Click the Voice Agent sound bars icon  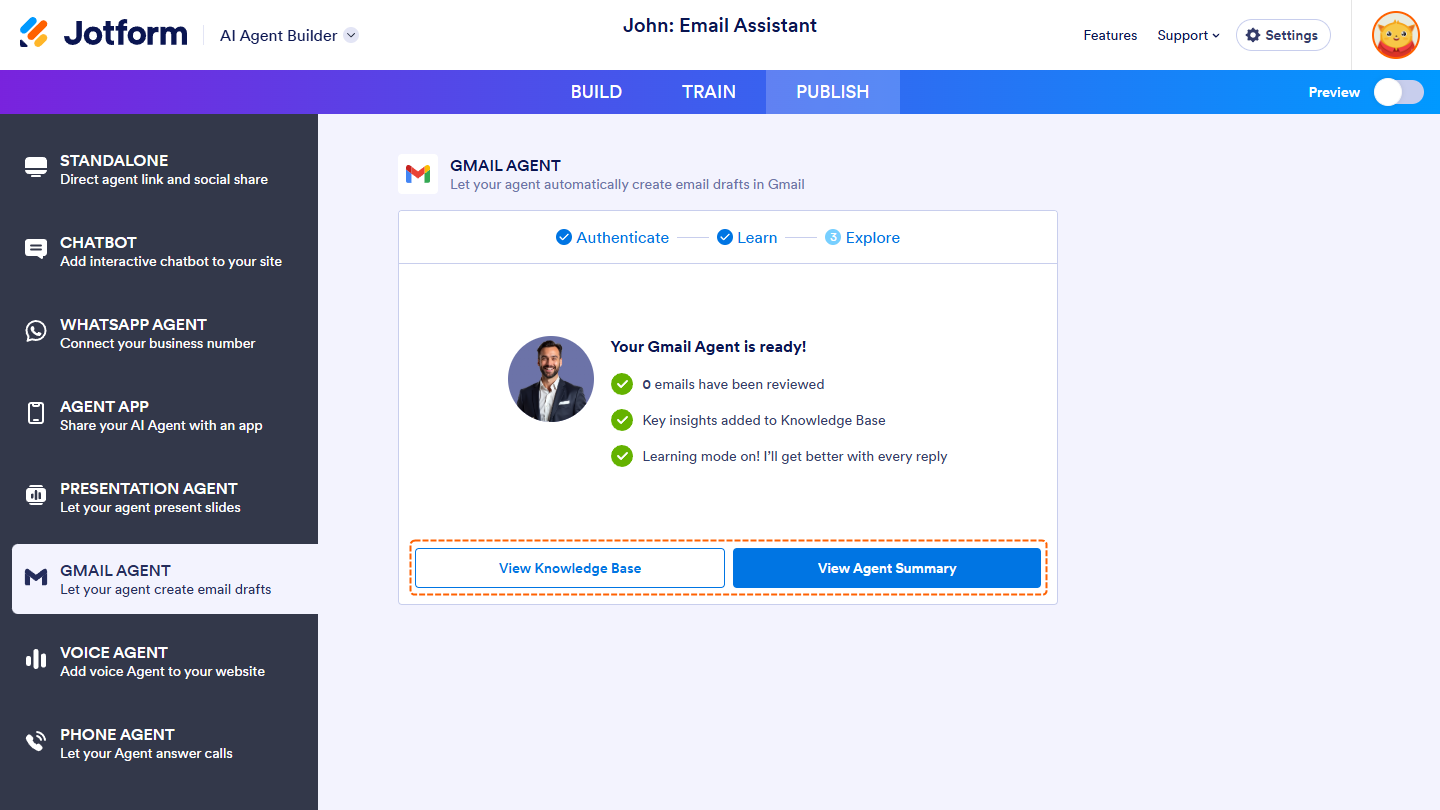click(36, 659)
